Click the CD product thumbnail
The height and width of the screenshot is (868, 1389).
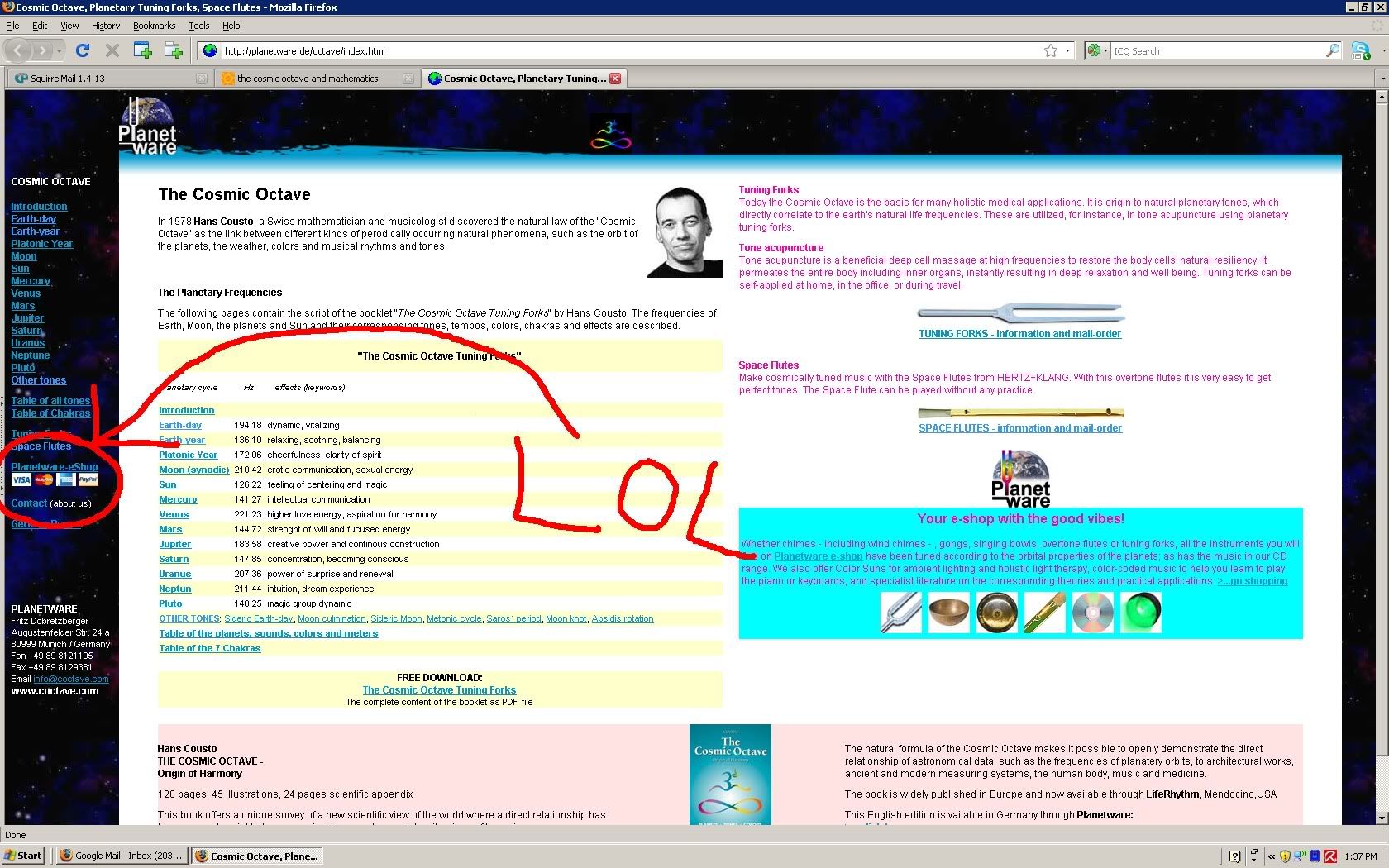(1093, 613)
